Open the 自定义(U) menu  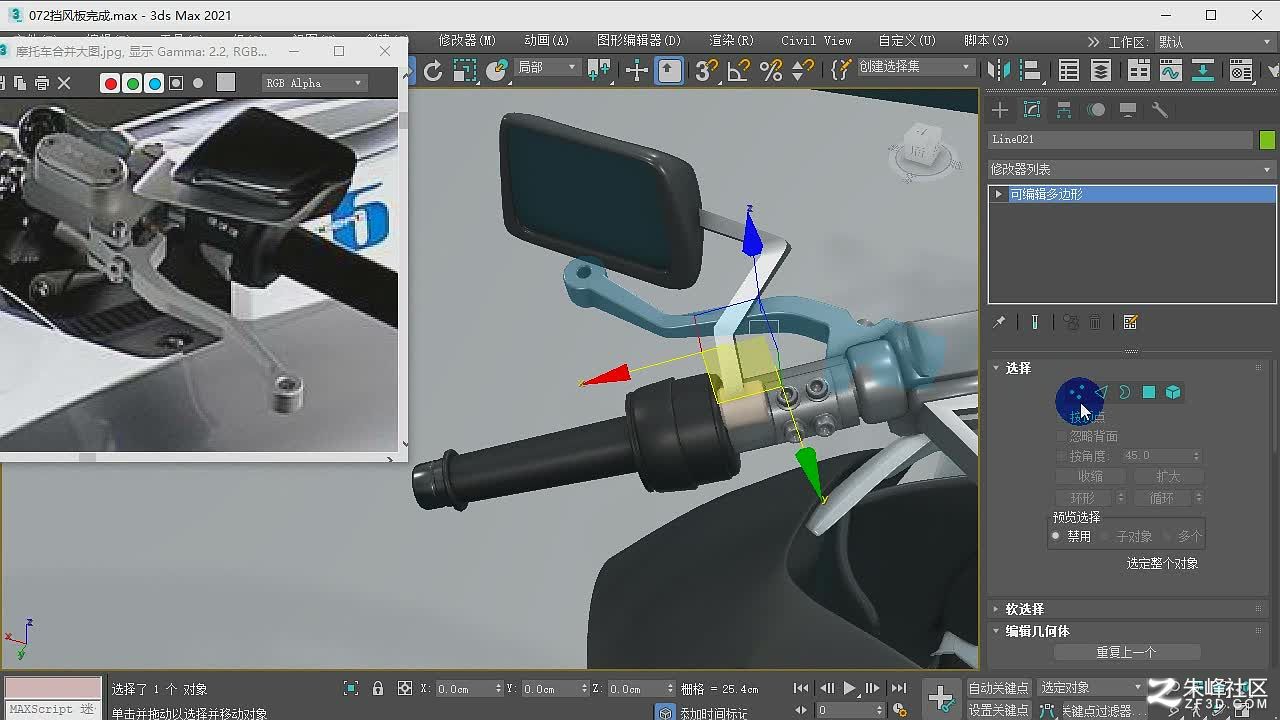907,41
